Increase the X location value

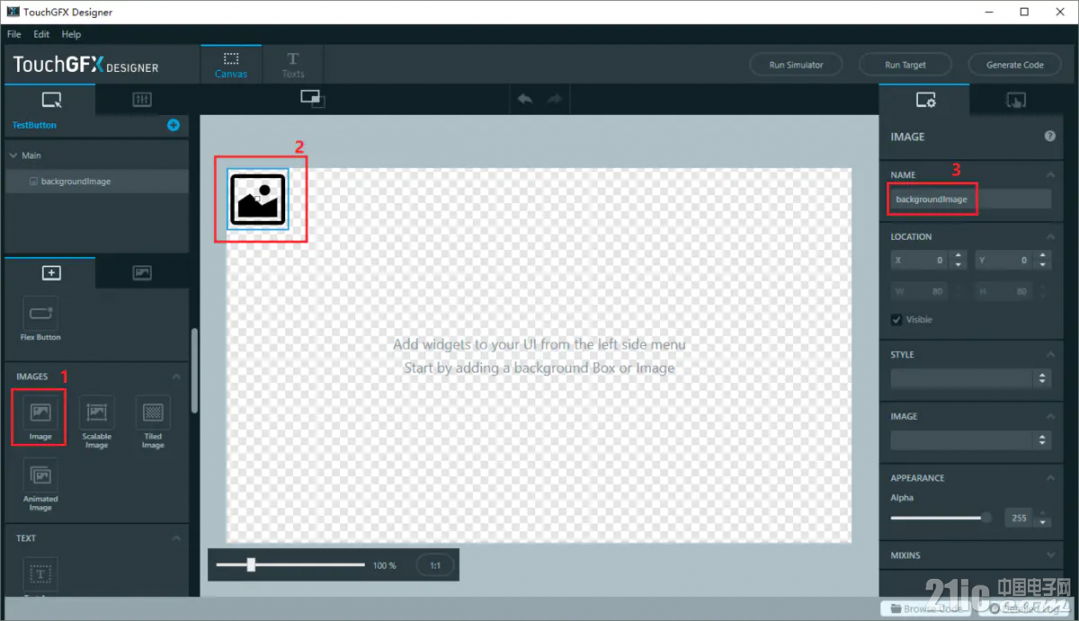[958, 255]
